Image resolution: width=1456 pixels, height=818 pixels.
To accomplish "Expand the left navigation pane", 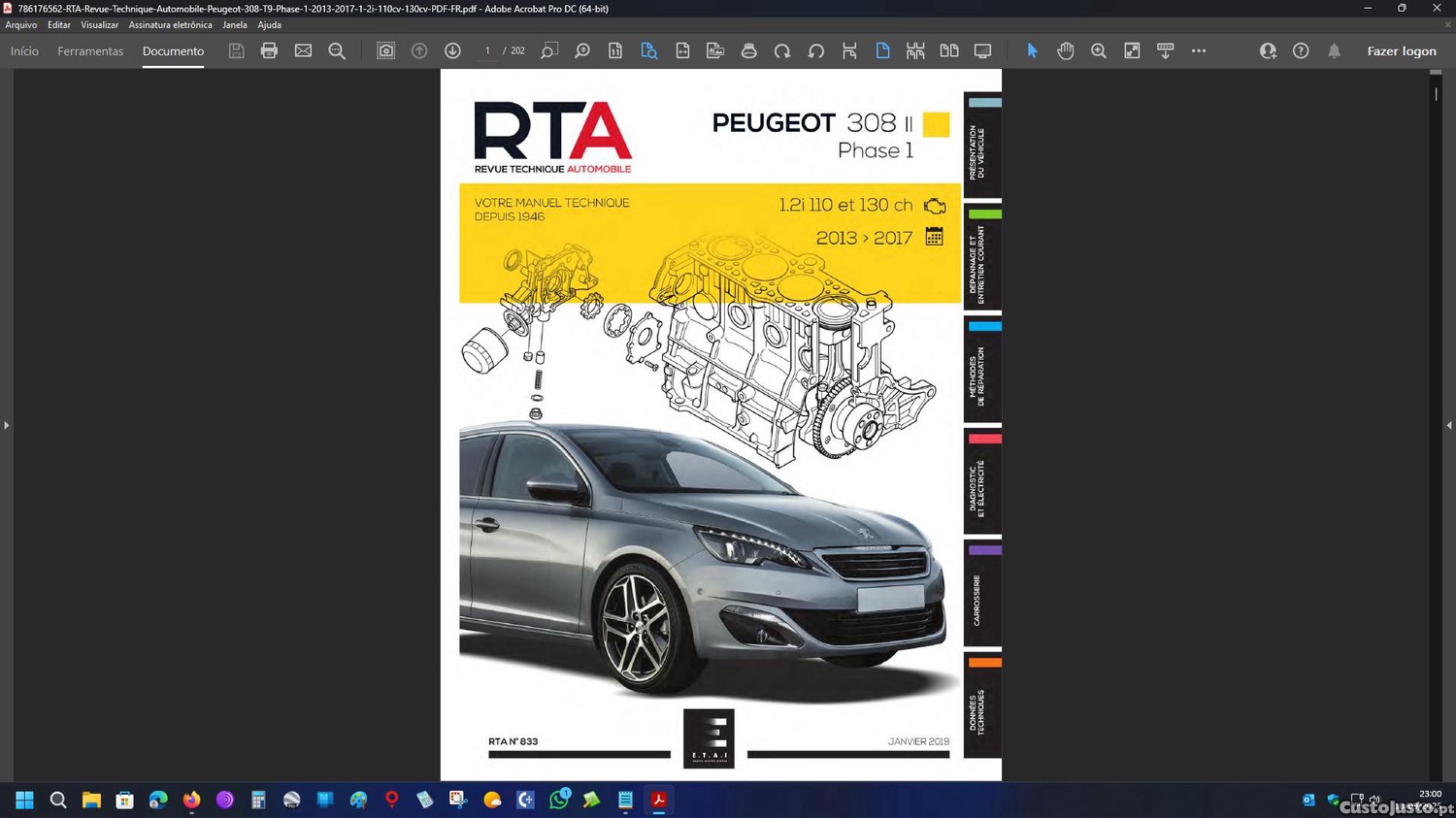I will [x=6, y=425].
